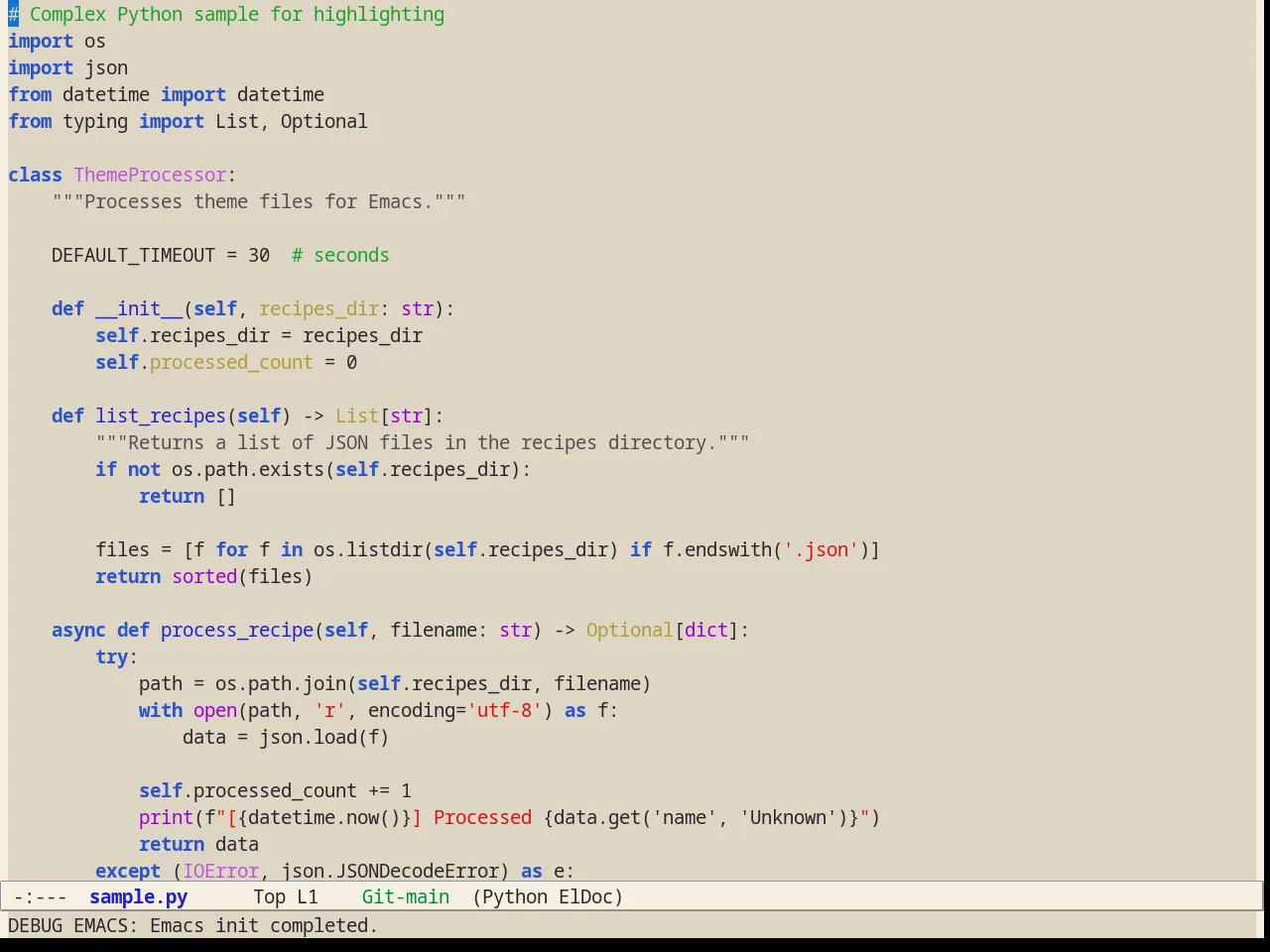The height and width of the screenshot is (952, 1270).
Task: Click the List return annotation of list_recipes
Action: tap(357, 416)
